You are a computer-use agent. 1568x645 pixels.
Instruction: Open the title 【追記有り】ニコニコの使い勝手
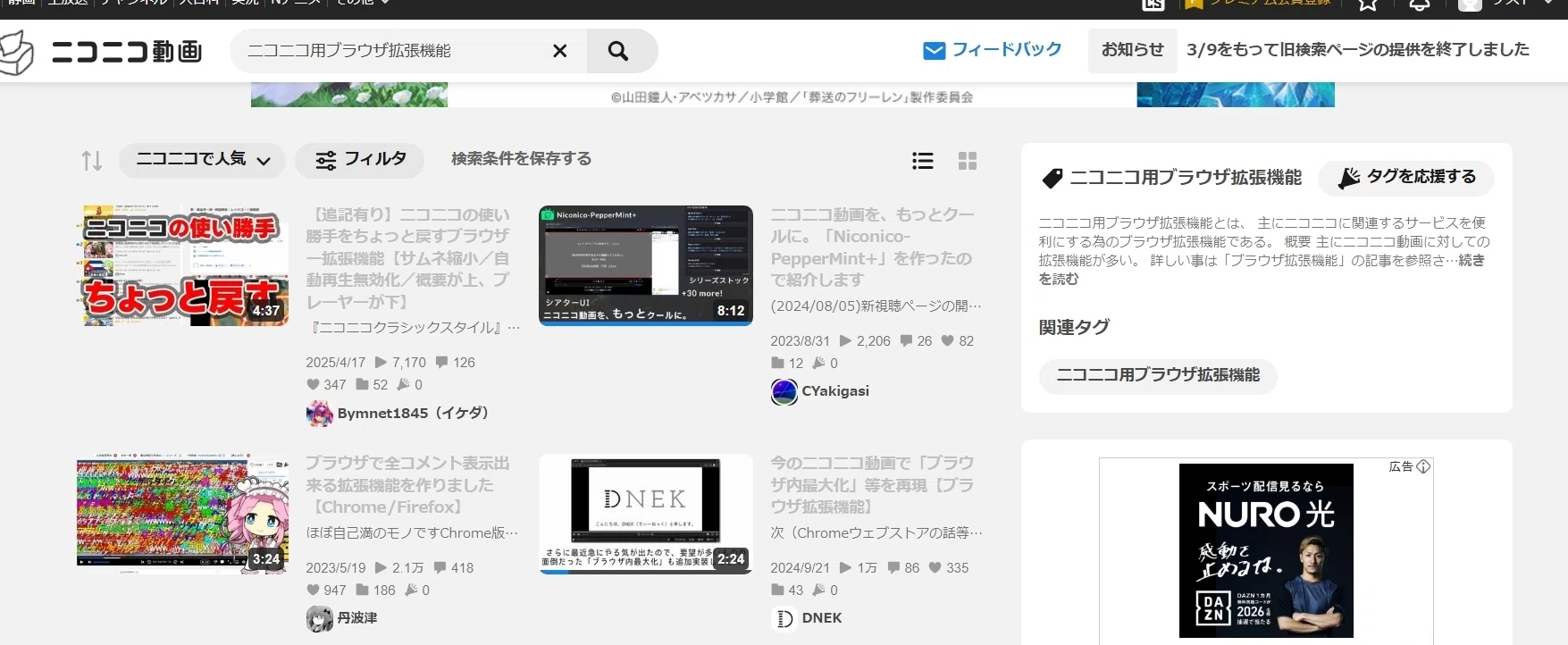pyautogui.click(x=408, y=259)
